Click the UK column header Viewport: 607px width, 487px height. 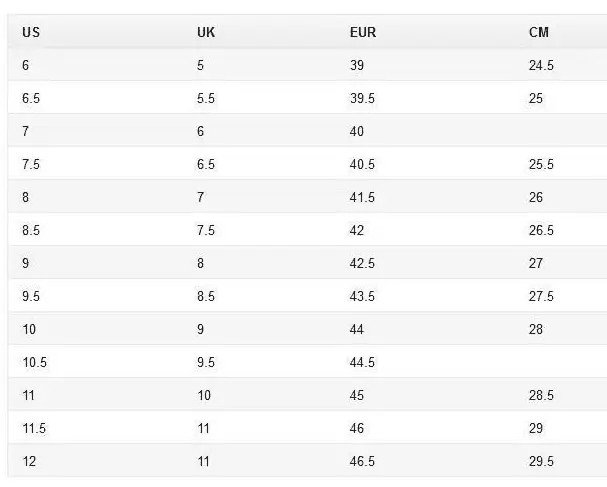[x=206, y=32]
